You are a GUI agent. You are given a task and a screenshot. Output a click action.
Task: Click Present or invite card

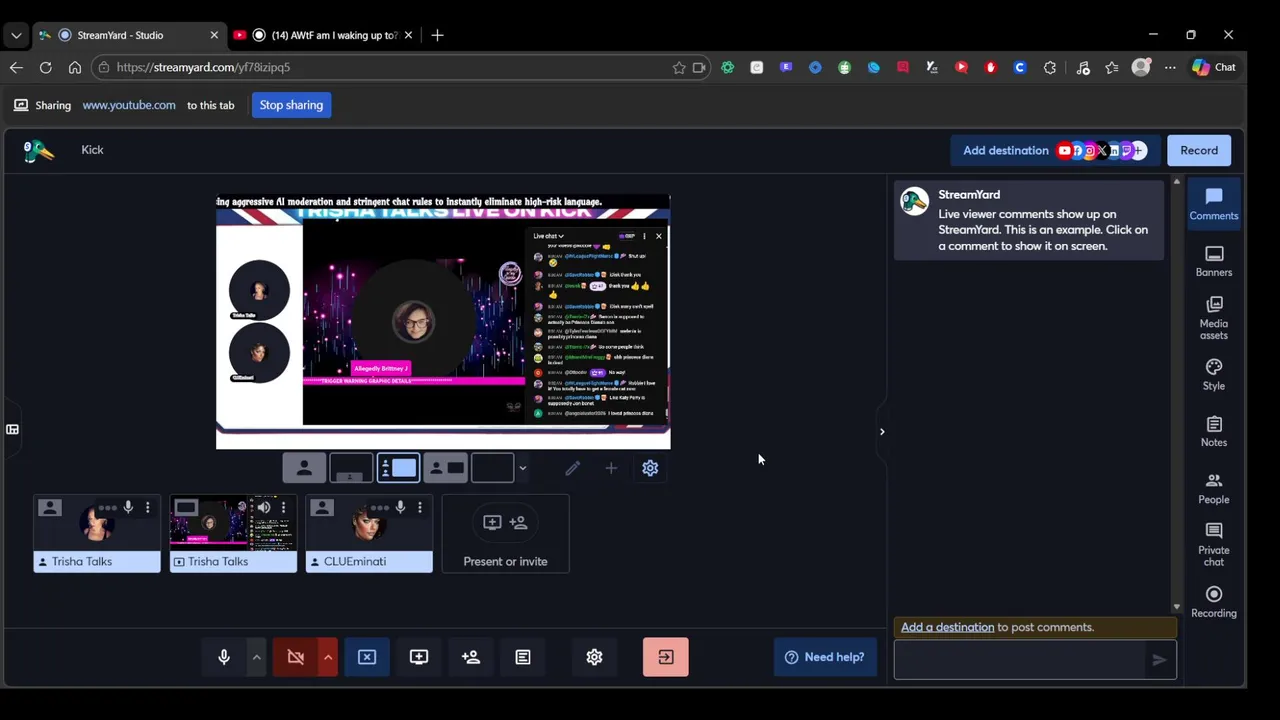[505, 534]
